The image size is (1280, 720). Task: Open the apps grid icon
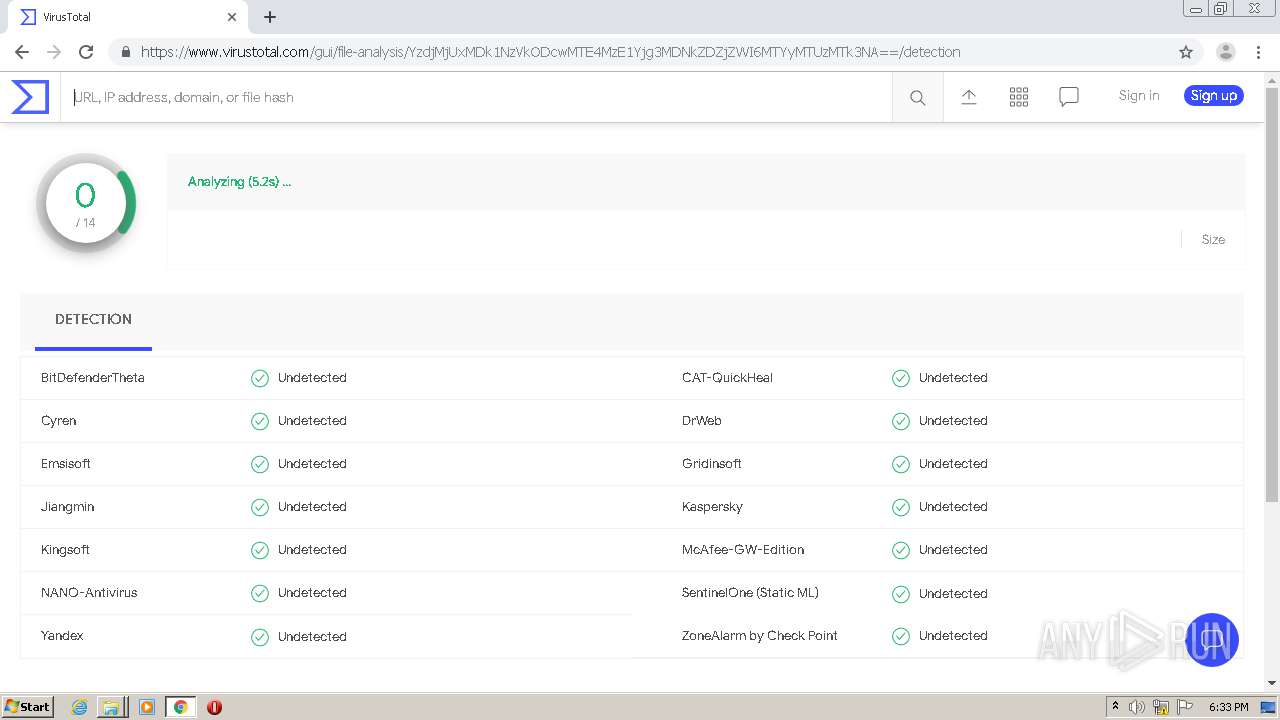[1019, 96]
